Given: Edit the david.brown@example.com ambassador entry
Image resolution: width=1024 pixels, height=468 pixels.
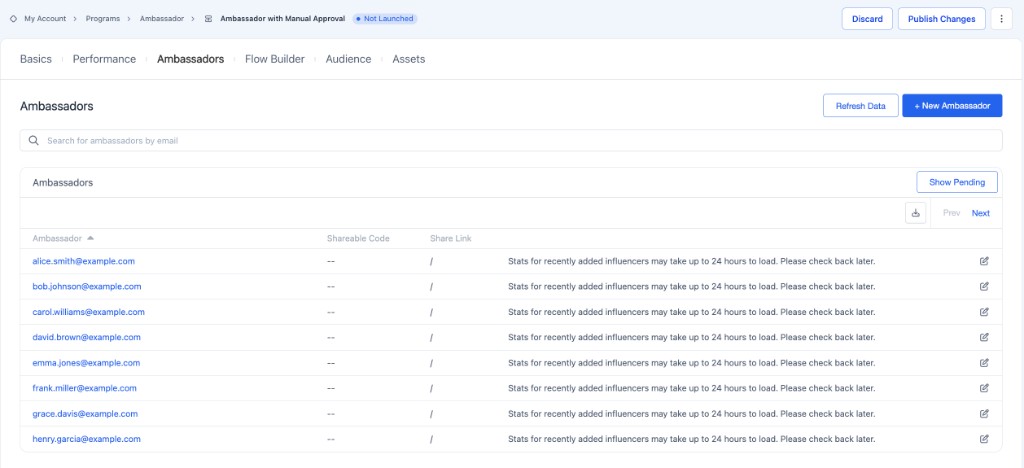Looking at the screenshot, I should click(x=984, y=337).
